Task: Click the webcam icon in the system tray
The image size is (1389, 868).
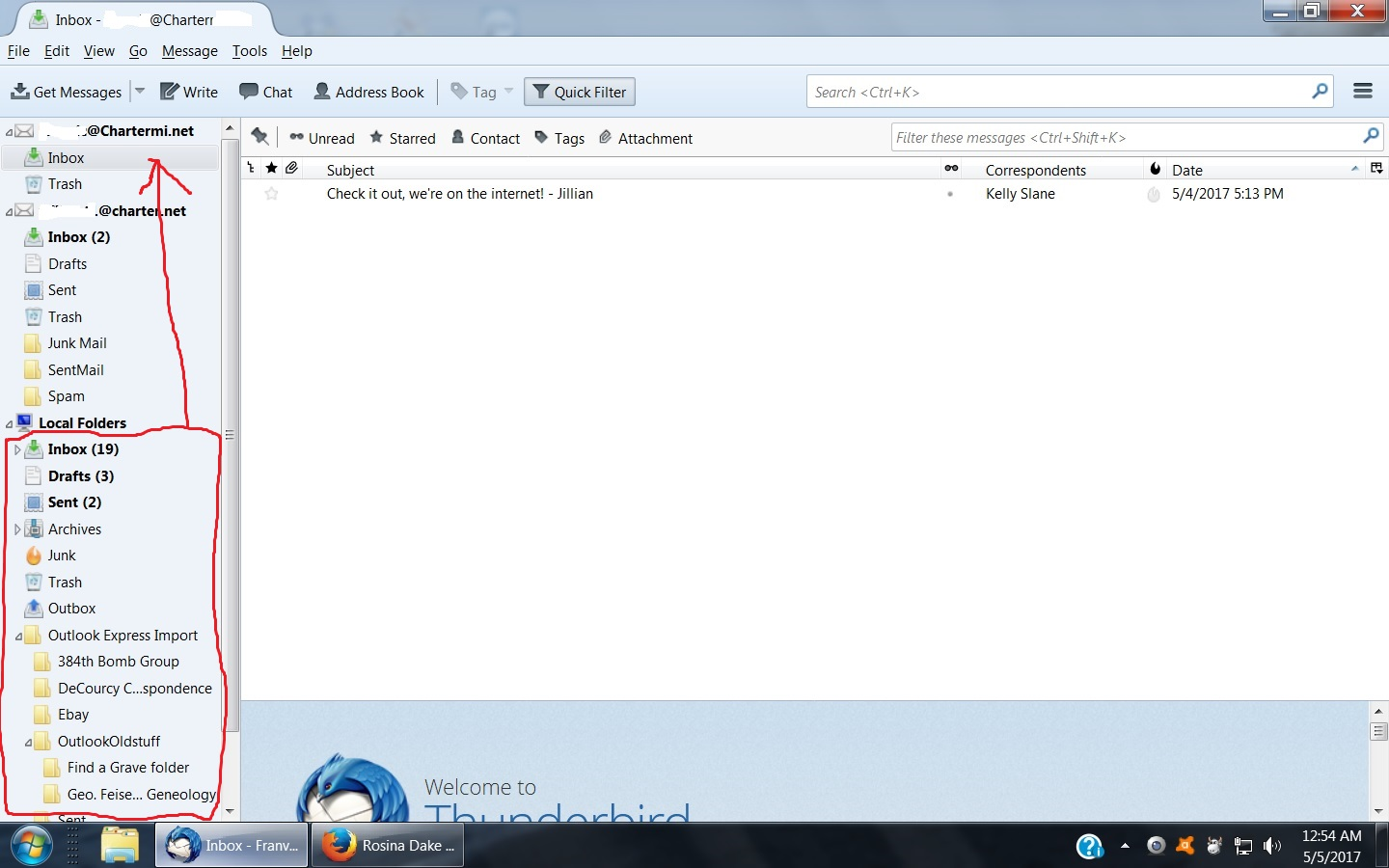Action: pos(1156,846)
